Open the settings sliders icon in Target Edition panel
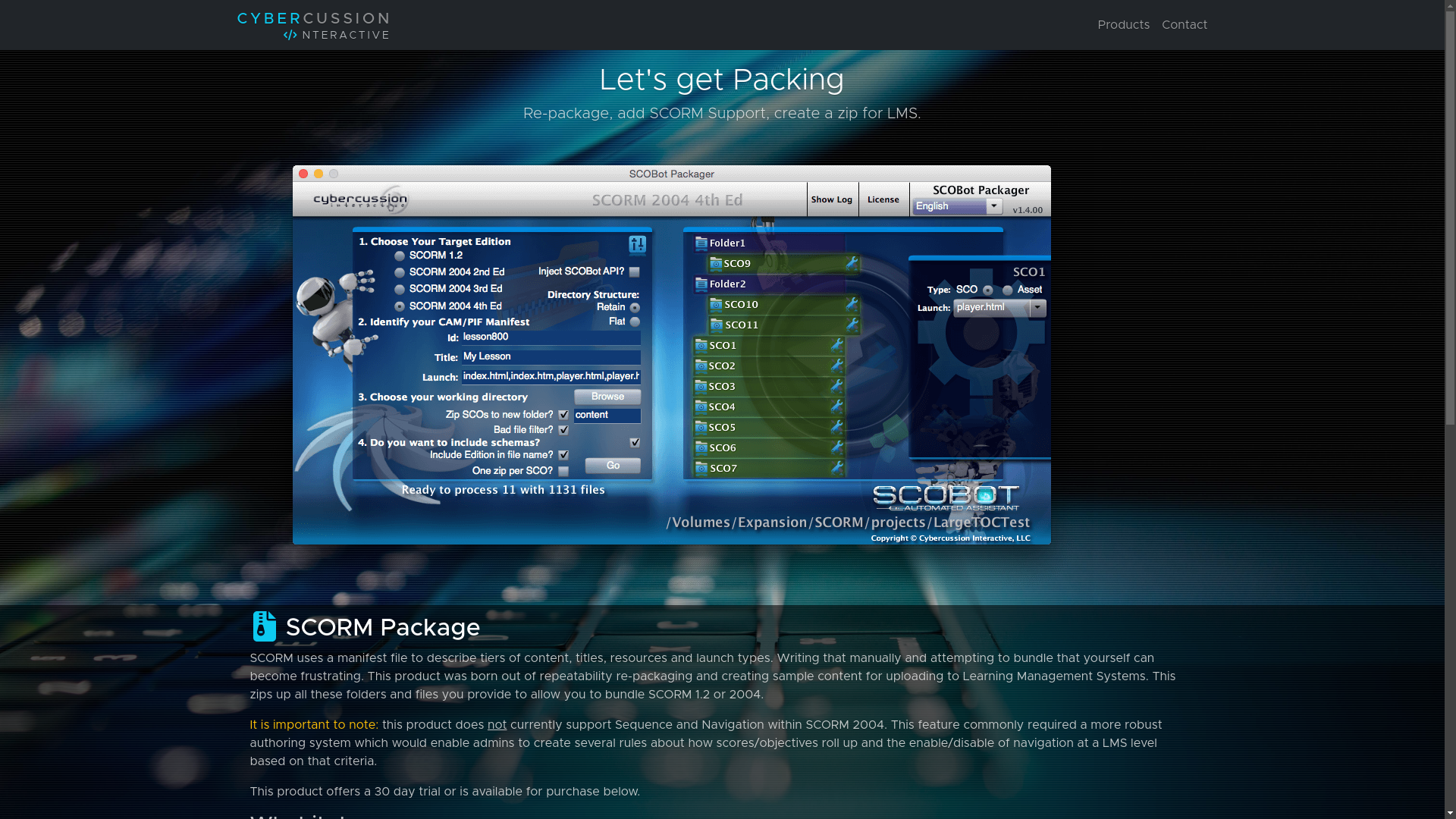Image resolution: width=1456 pixels, height=819 pixels. [637, 244]
